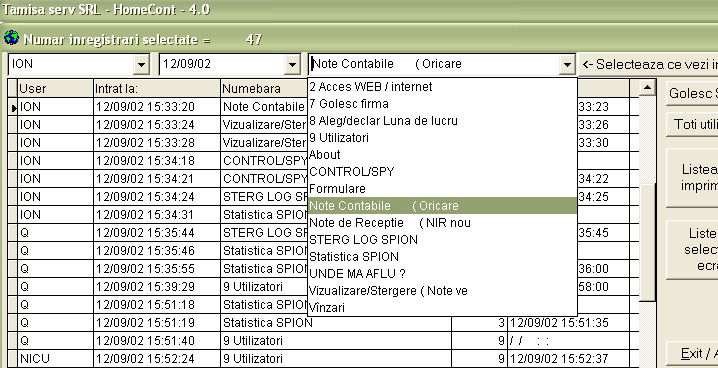The height and width of the screenshot is (368, 718).
Task: Click cell '12/09/02 15:33:20'
Action: point(157,107)
